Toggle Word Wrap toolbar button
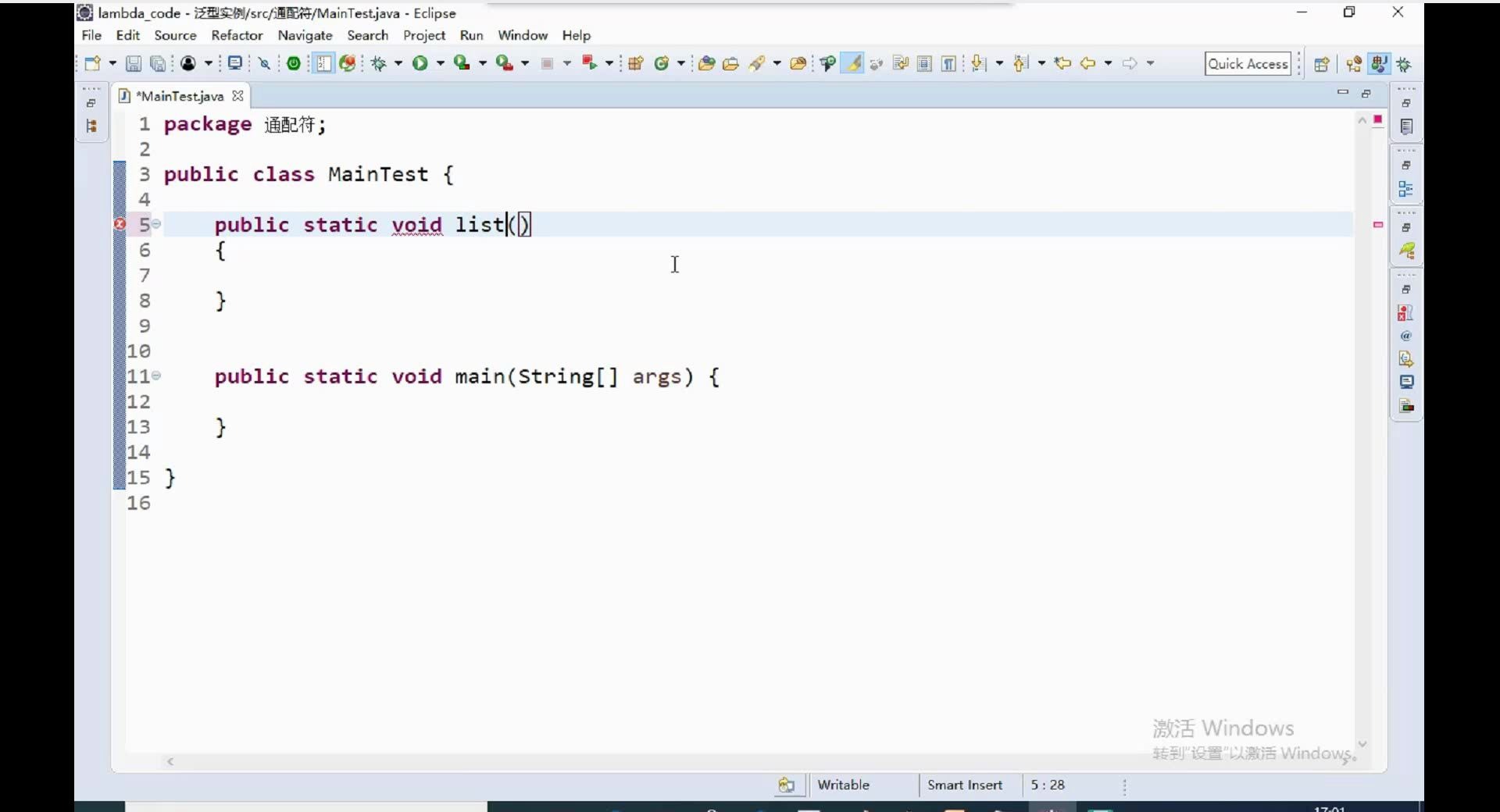1500x812 pixels. point(900,63)
